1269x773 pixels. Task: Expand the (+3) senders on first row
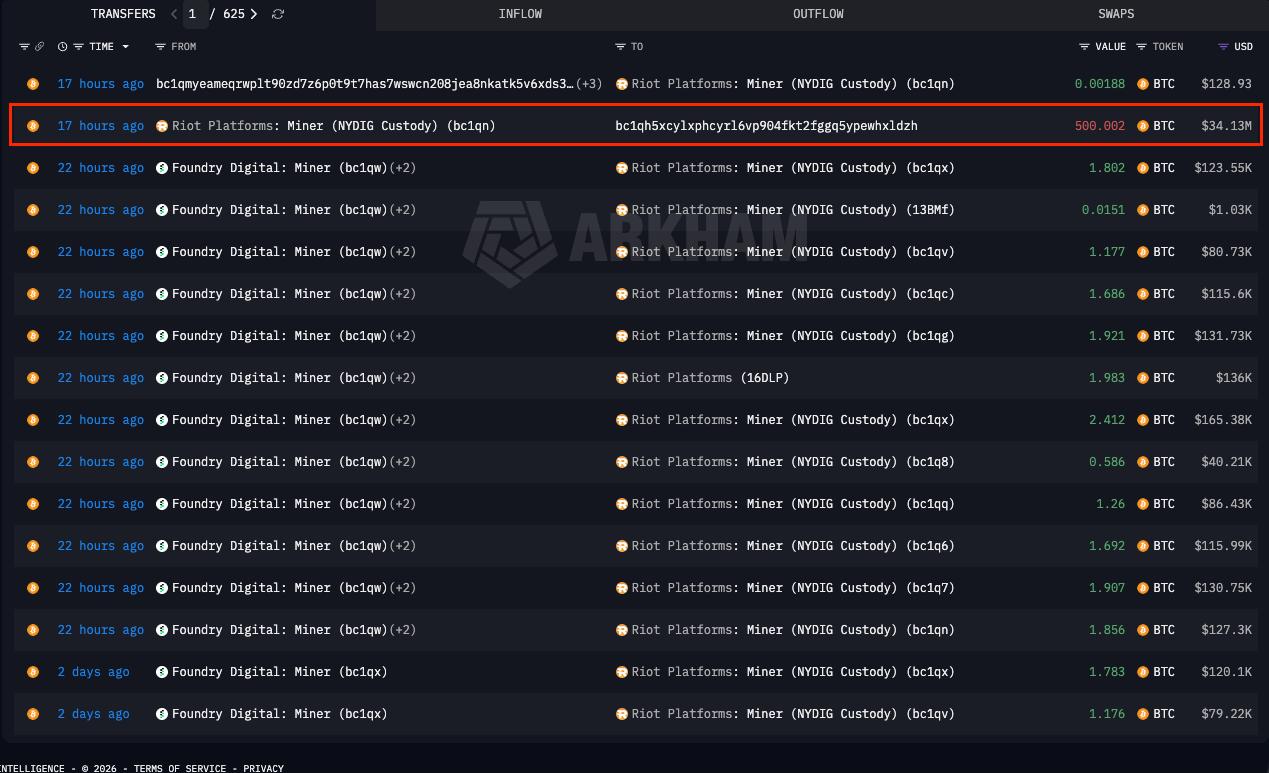click(x=590, y=84)
